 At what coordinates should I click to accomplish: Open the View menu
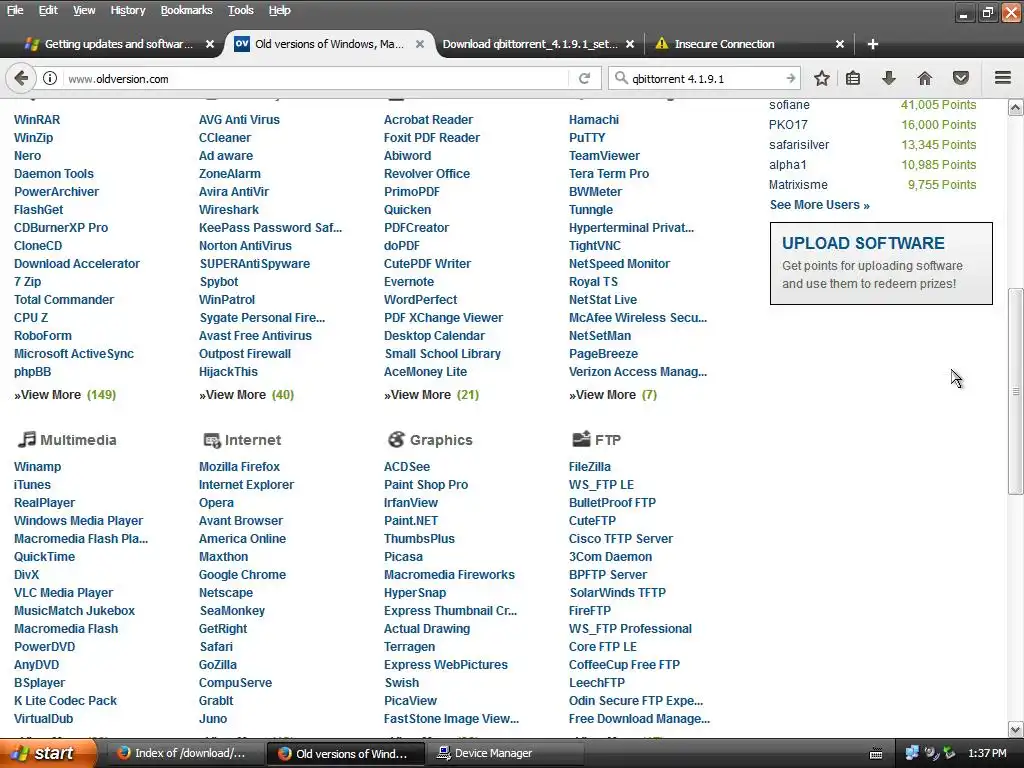[84, 10]
